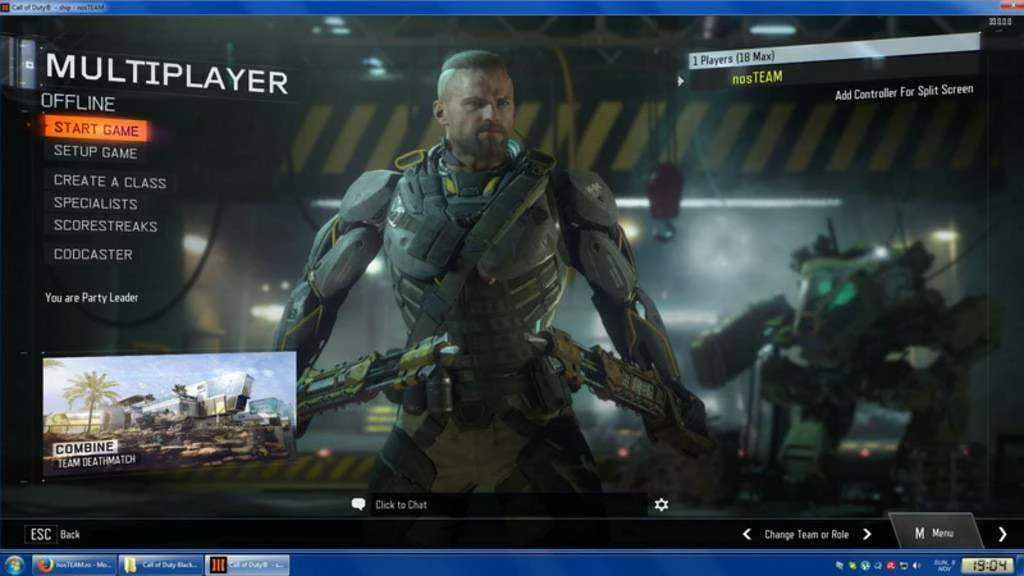Viewport: 1024px width, 576px height.
Task: Click the Combine Team Deathmatch map thumbnail
Action: [x=168, y=414]
